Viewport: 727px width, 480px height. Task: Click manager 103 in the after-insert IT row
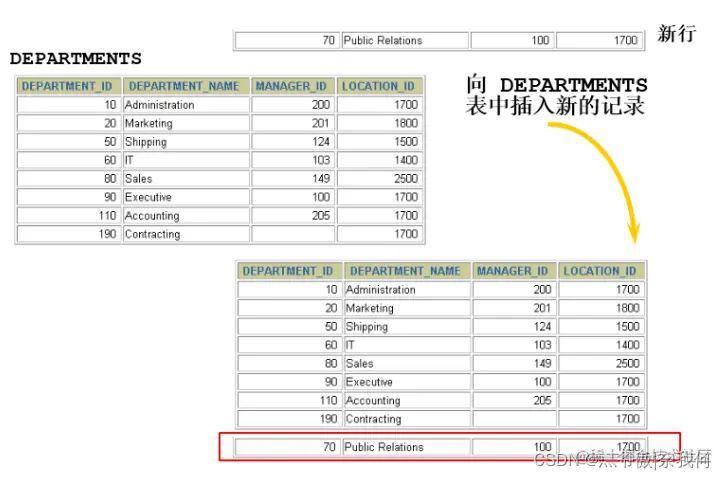(x=542, y=345)
